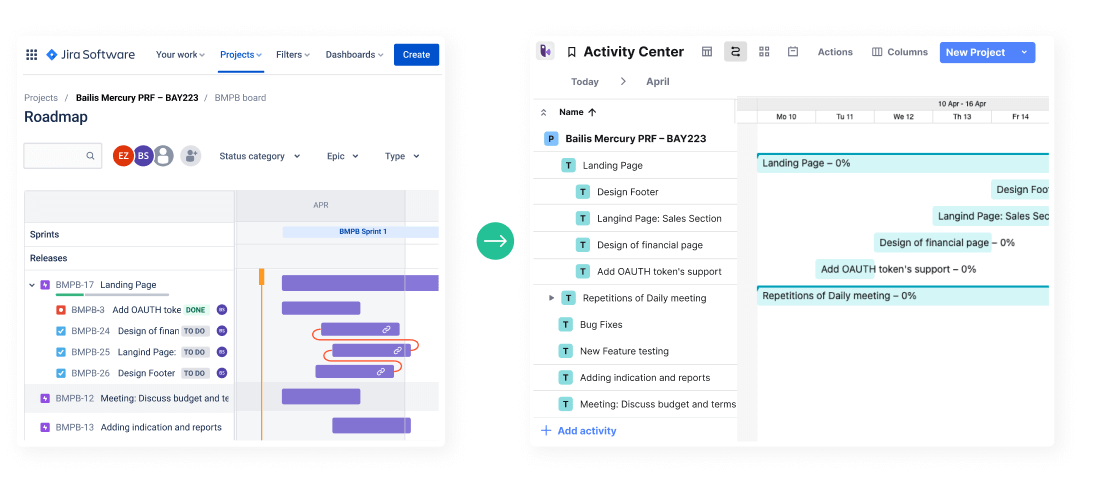
Task: Expand the Repetitions of Daily meeting row
Action: pos(551,298)
